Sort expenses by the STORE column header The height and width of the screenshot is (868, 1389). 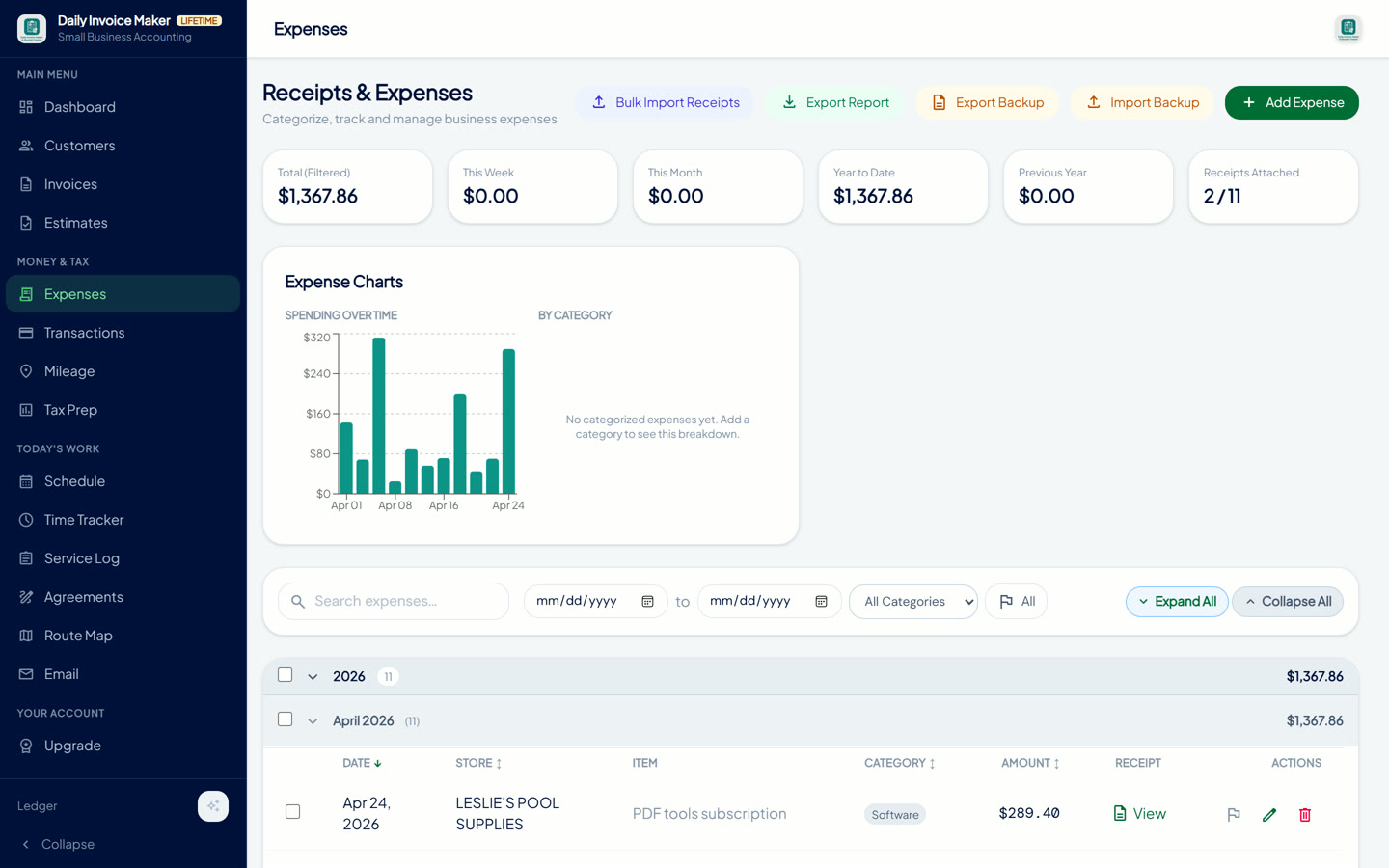click(x=478, y=763)
